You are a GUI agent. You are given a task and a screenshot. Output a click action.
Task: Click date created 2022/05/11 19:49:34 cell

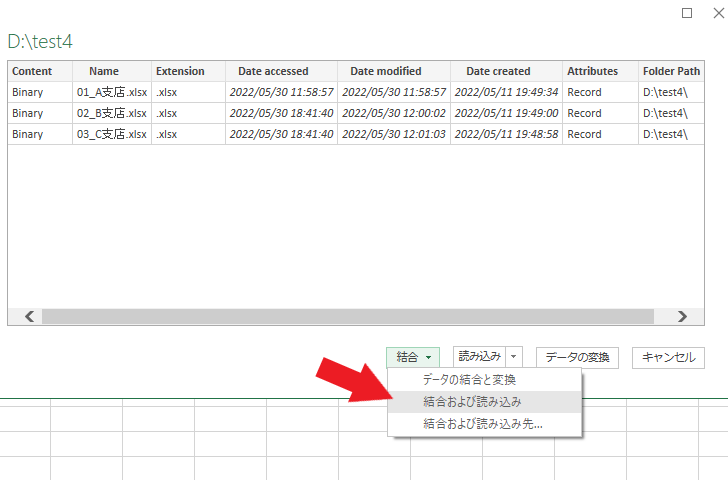click(507, 92)
